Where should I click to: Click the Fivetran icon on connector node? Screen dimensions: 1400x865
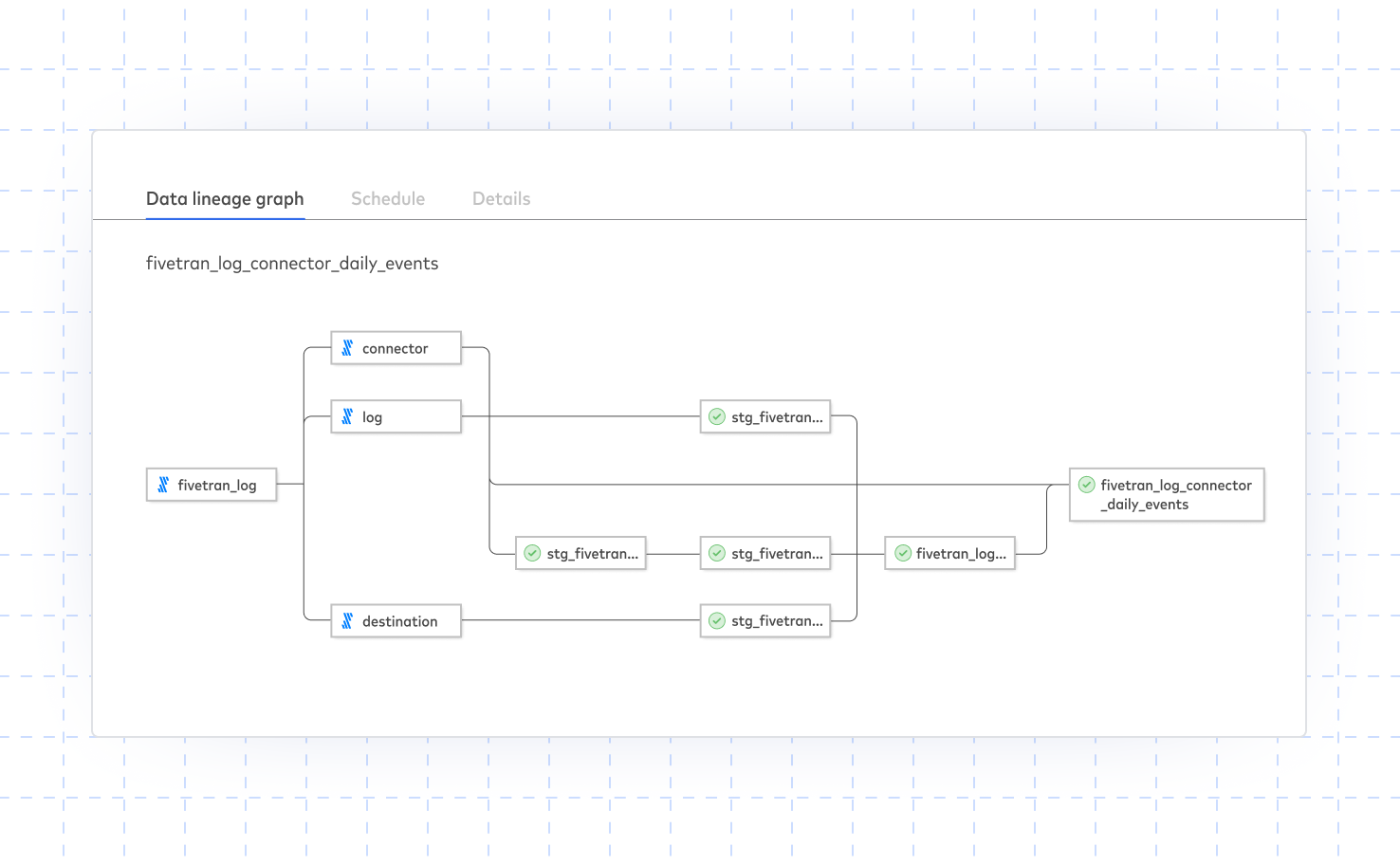coord(347,348)
